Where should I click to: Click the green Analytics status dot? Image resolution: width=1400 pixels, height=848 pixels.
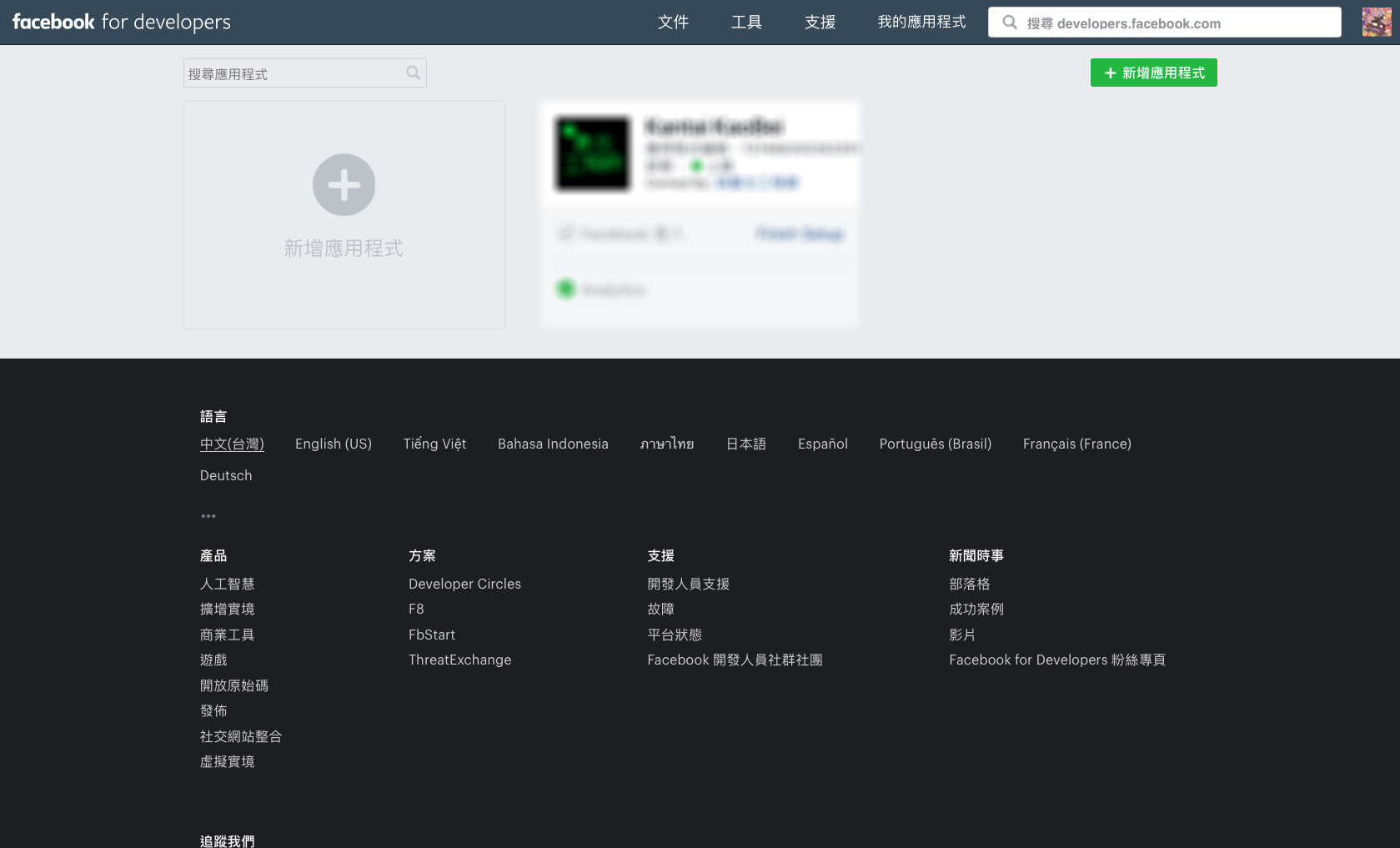click(566, 289)
